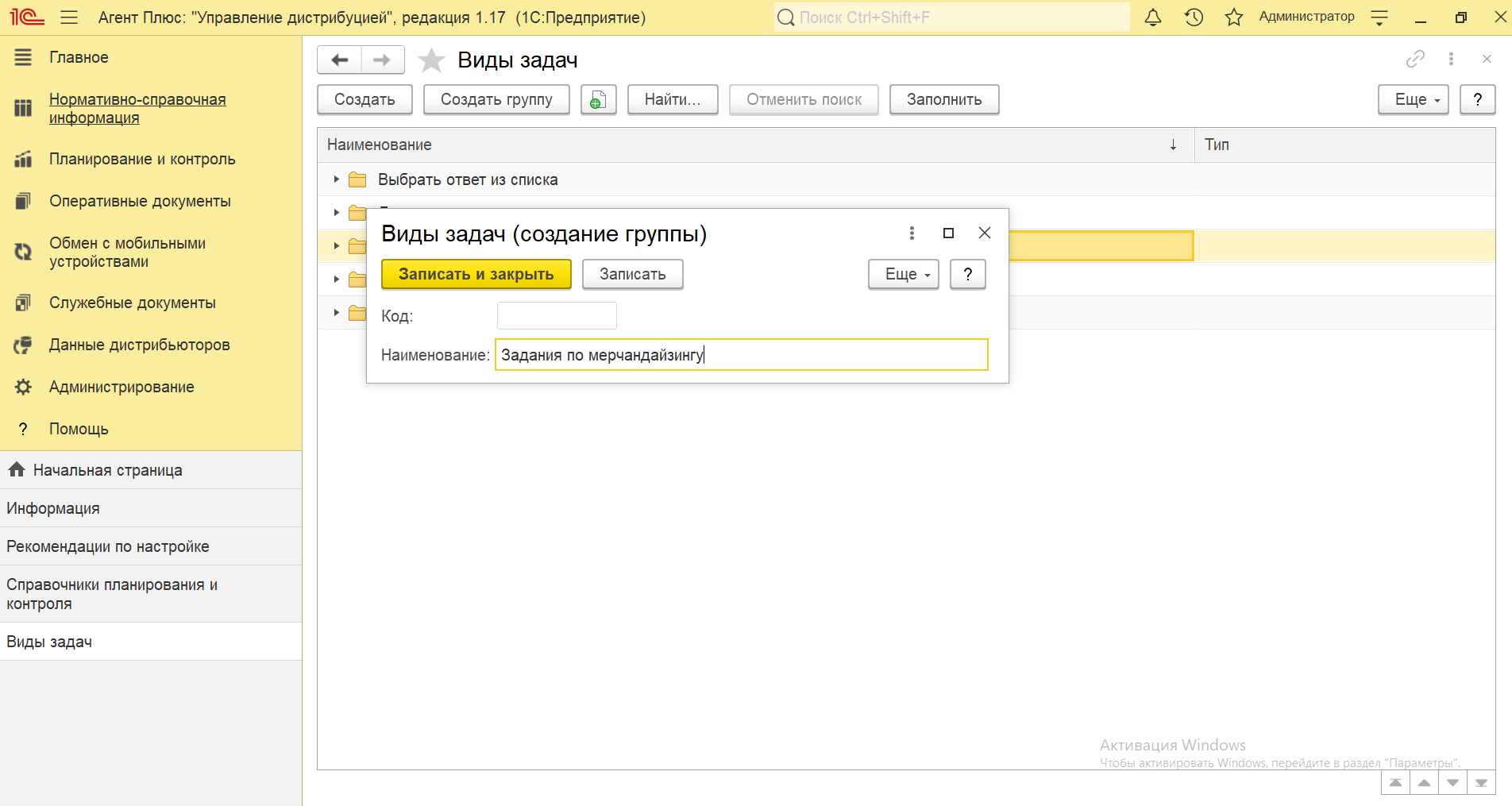This screenshot has width=1512, height=806.
Task: Expand the fourth folder row
Action: point(337,280)
